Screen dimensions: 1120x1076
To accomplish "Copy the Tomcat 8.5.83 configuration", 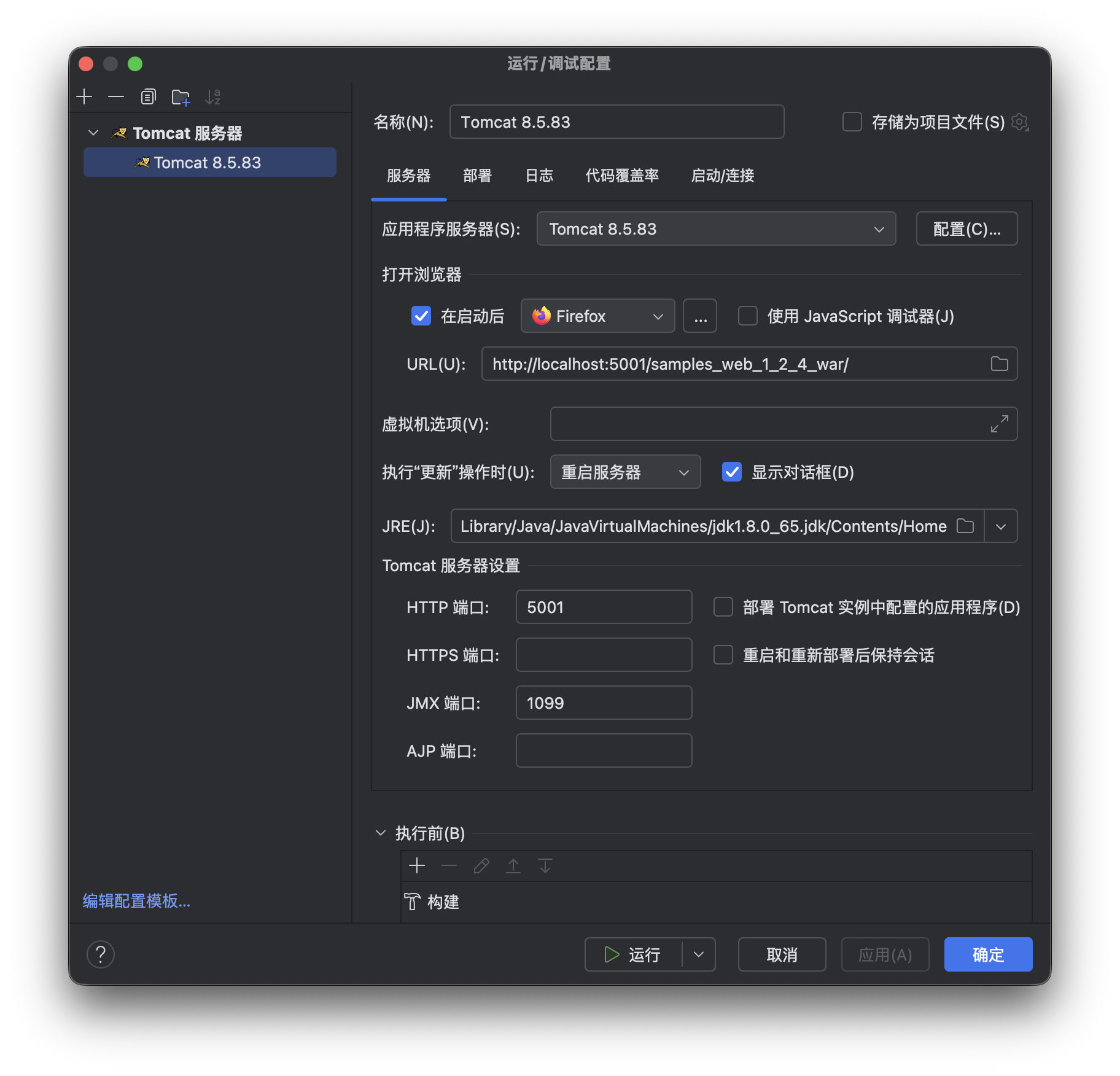I will coord(148,96).
